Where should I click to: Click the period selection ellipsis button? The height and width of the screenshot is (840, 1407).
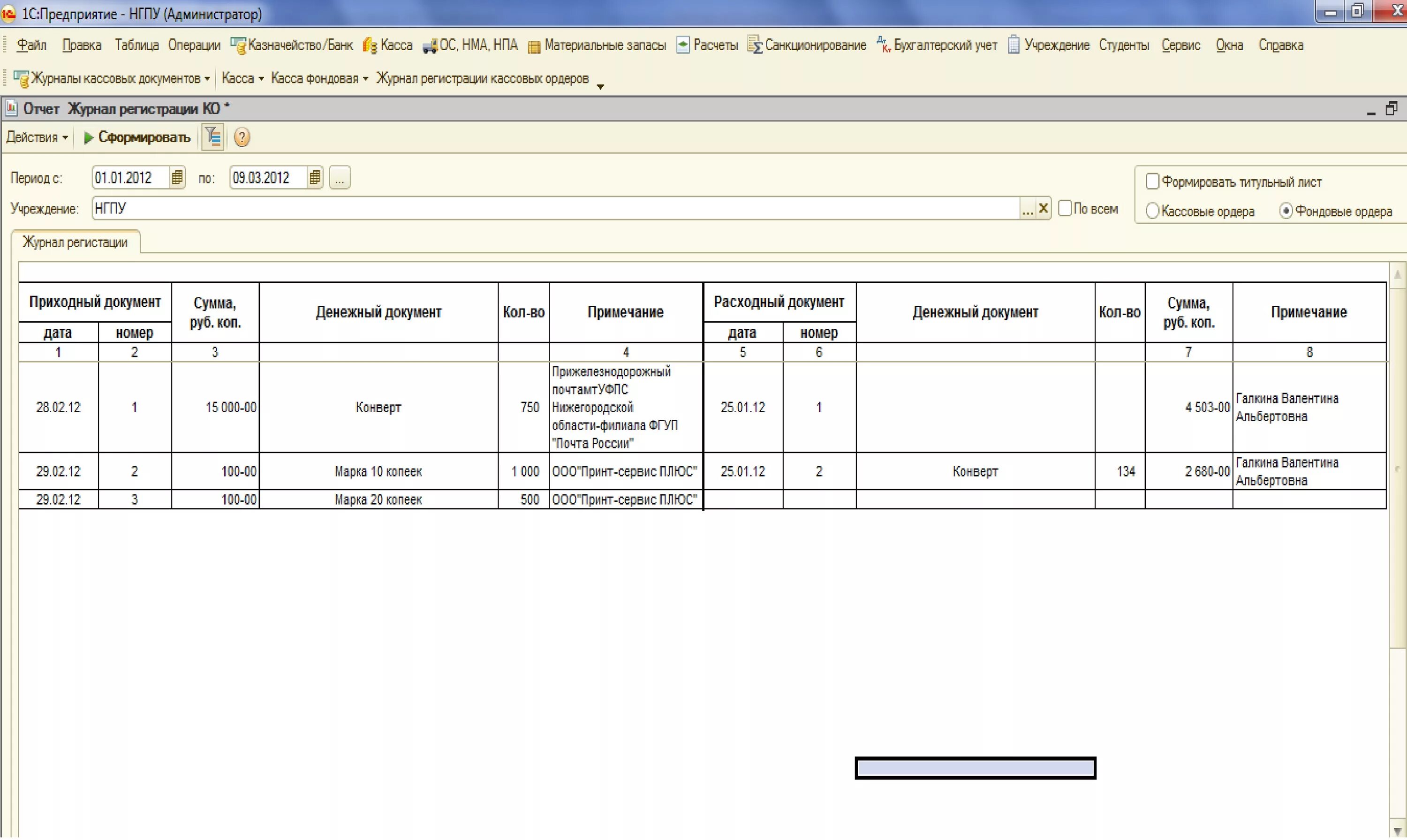pos(340,178)
